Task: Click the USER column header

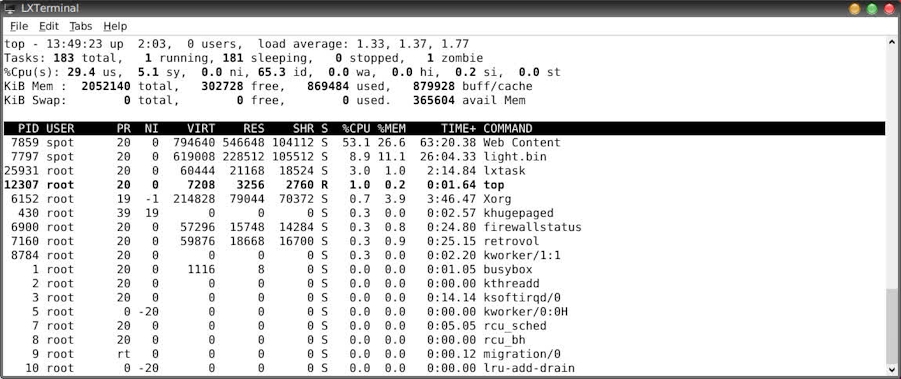Action: click(60, 129)
